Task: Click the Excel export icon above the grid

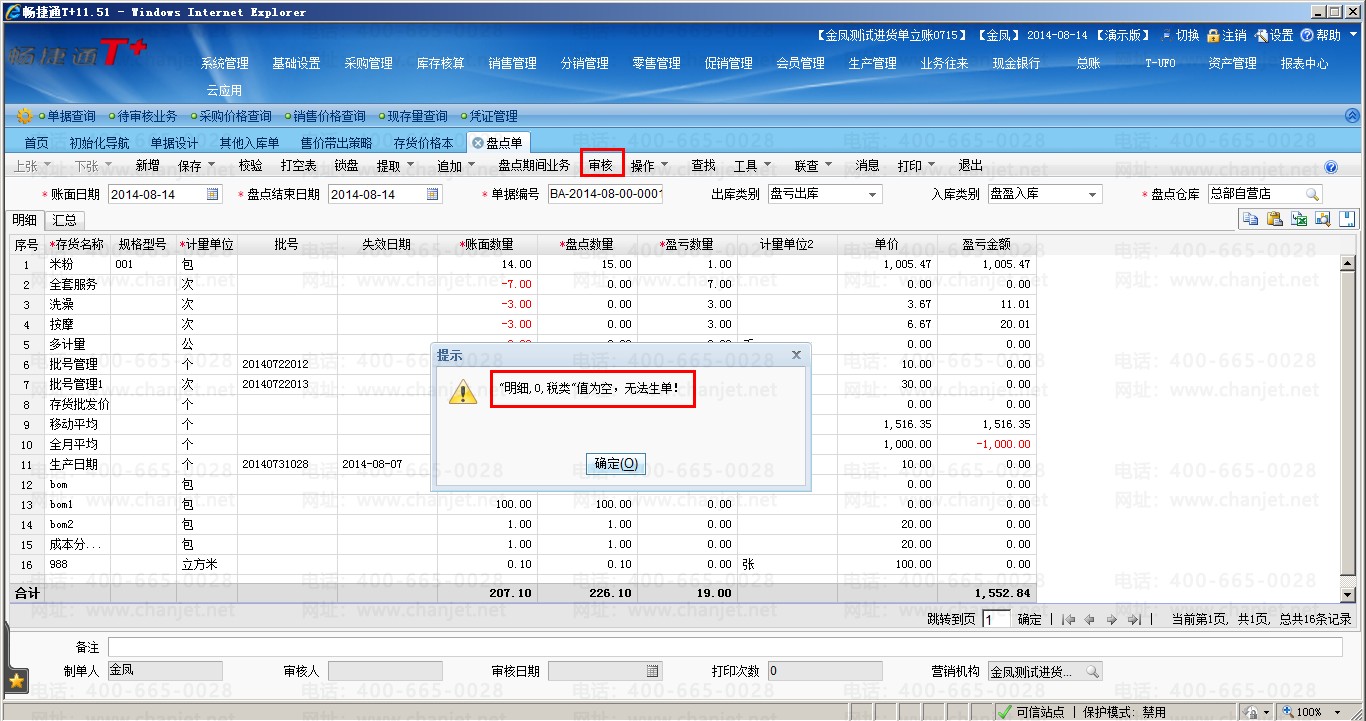Action: click(1299, 219)
